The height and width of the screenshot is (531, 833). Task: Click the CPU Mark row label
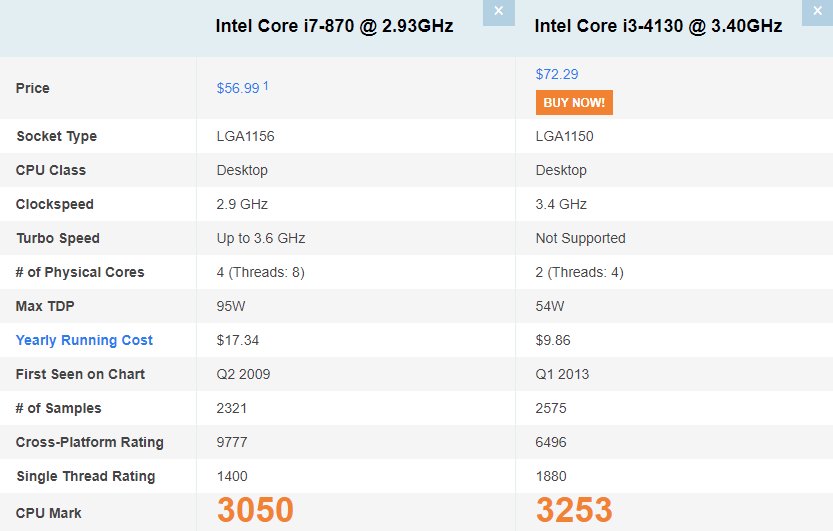pos(48,513)
